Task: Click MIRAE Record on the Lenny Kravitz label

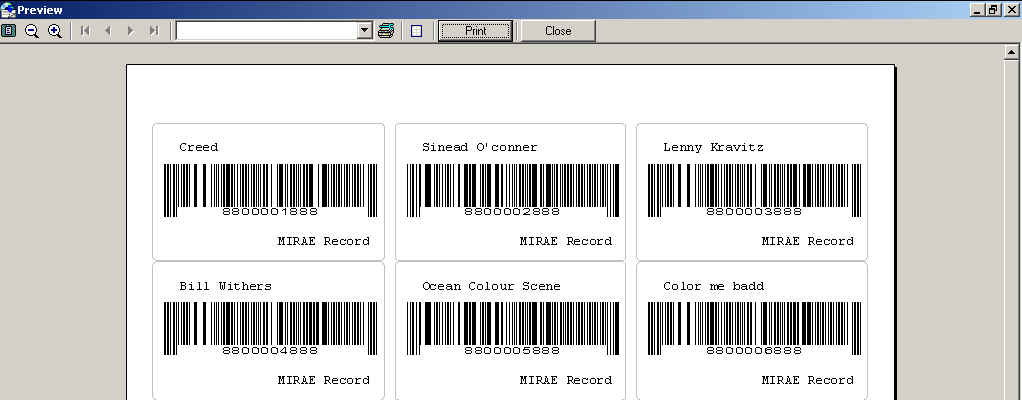Action: [808, 241]
